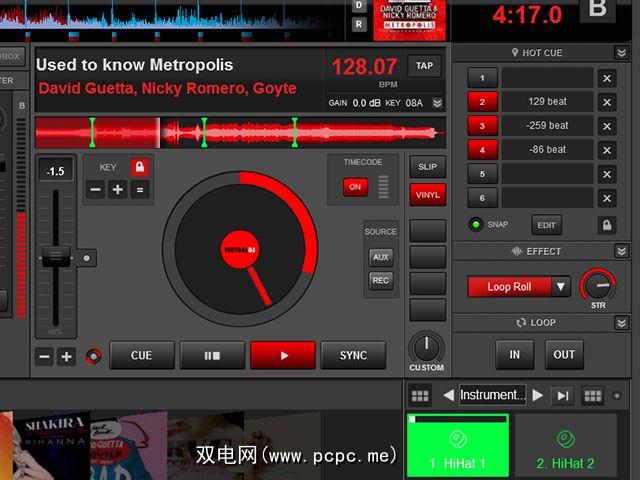Delete the -86 beat hot cue

point(607,150)
